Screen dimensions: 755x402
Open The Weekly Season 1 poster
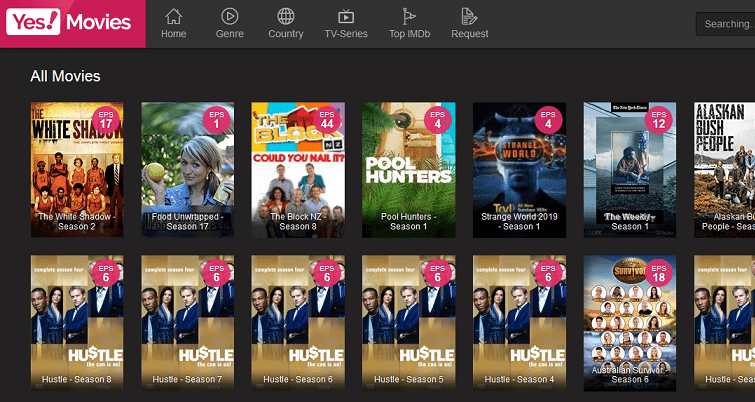630,169
